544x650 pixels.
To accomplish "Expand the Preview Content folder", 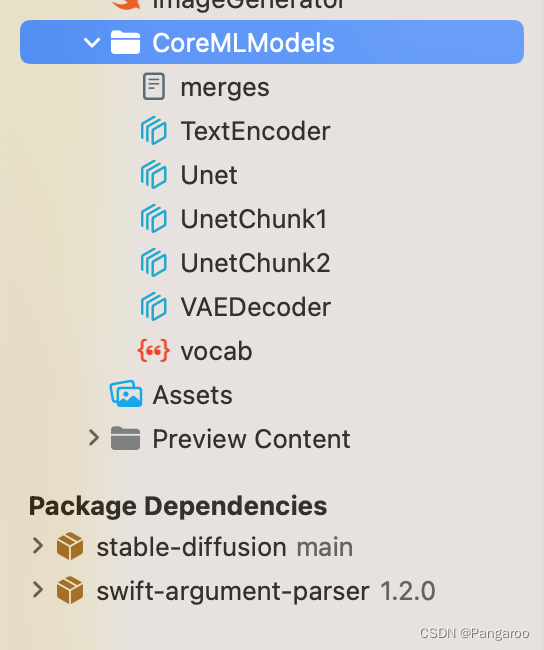I will pyautogui.click(x=94, y=438).
